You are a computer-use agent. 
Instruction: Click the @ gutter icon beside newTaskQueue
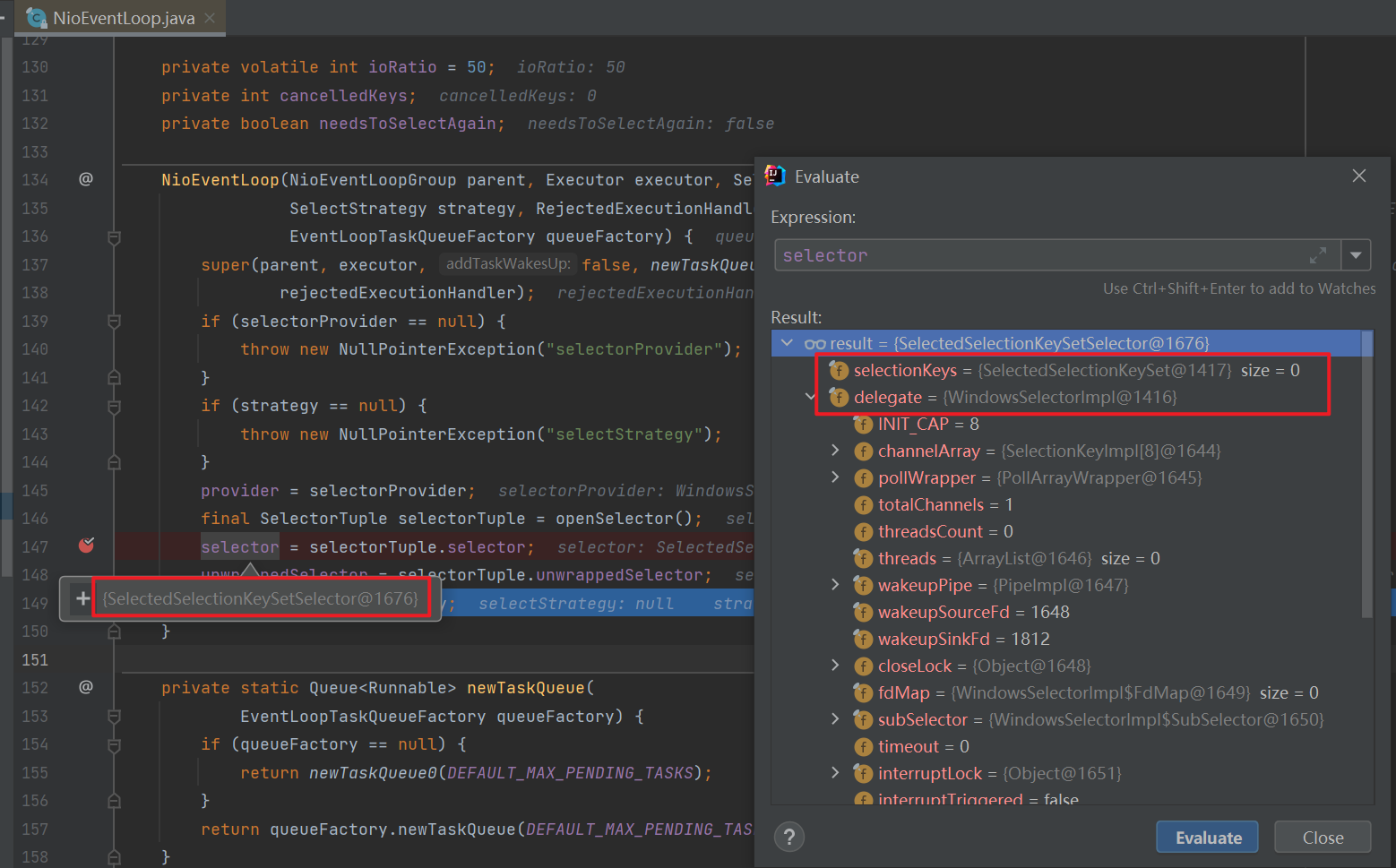click(x=86, y=687)
